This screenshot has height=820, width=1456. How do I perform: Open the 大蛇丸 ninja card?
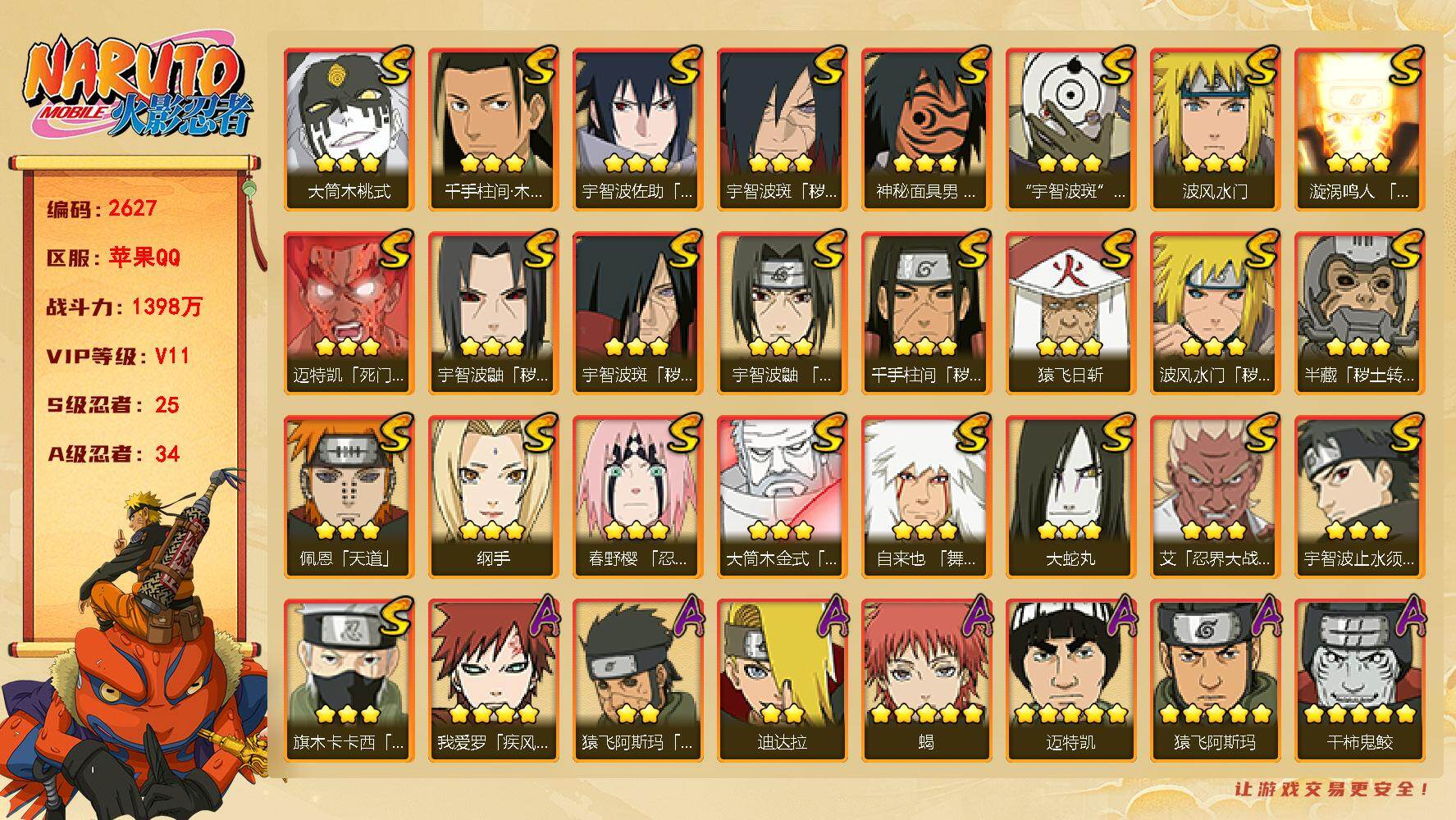1070,497
